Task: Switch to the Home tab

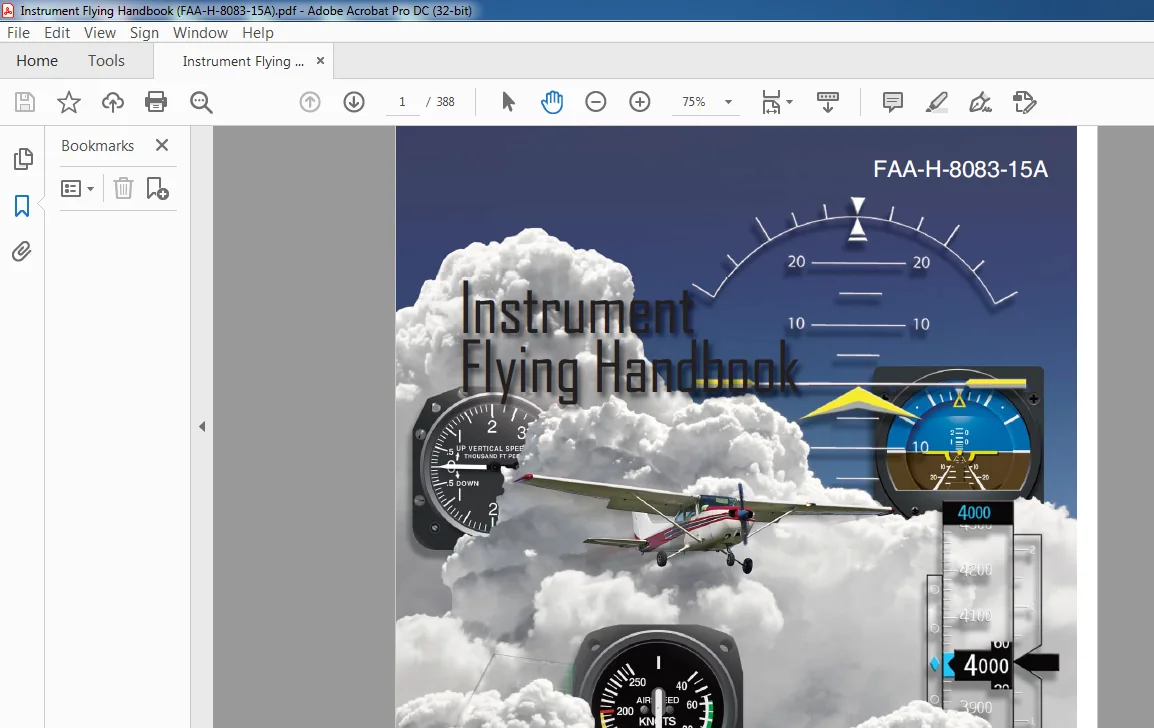Action: [x=37, y=60]
